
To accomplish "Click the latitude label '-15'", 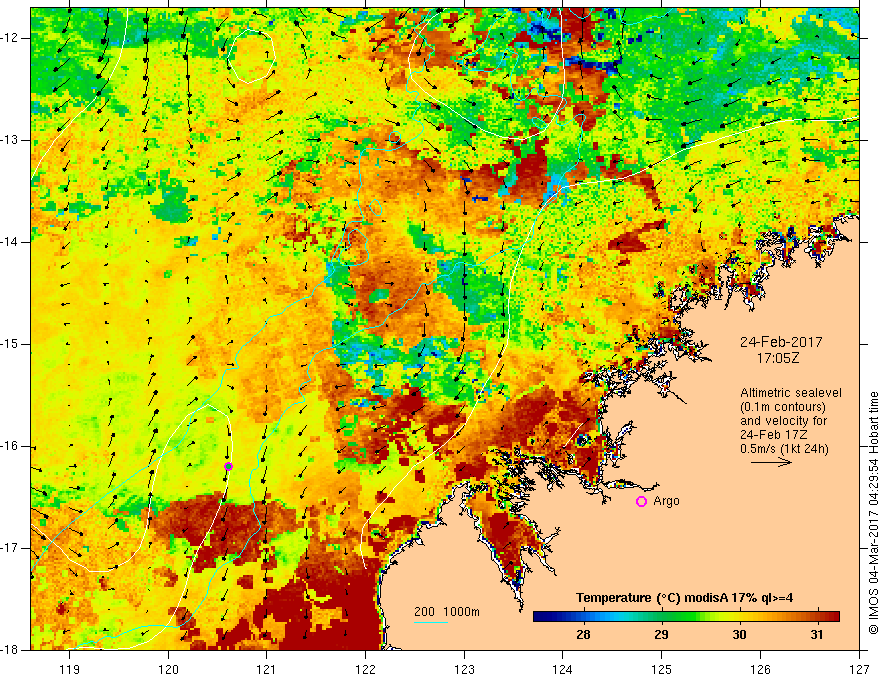I will coord(11,344).
